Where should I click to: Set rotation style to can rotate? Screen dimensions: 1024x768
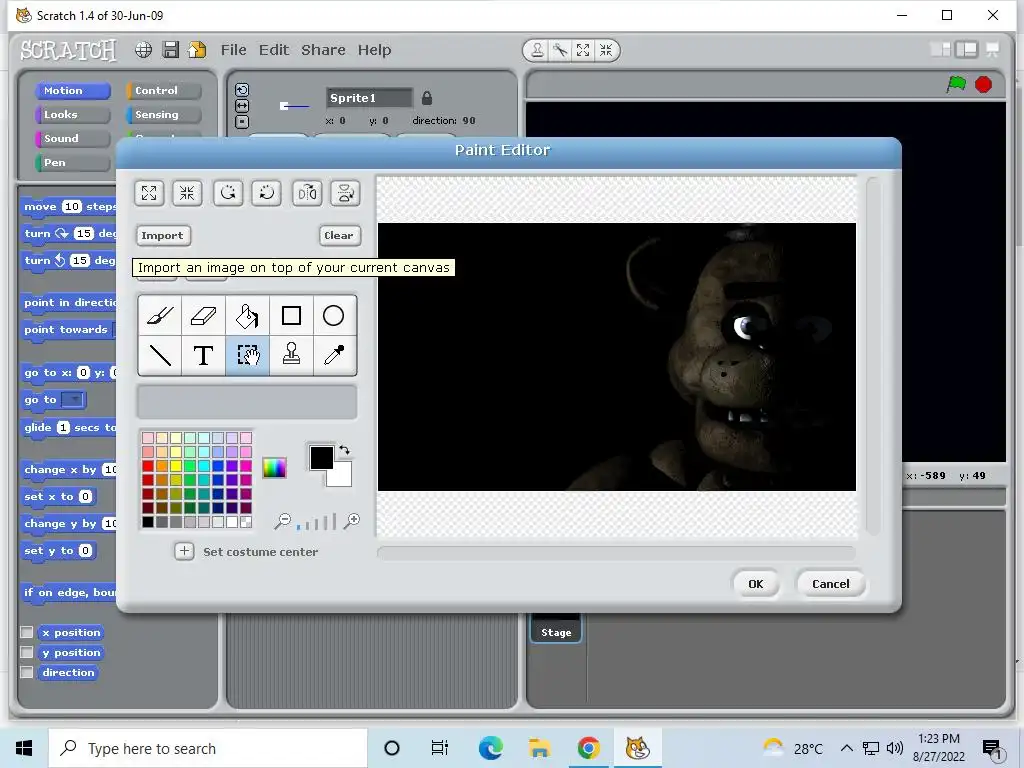[x=242, y=90]
